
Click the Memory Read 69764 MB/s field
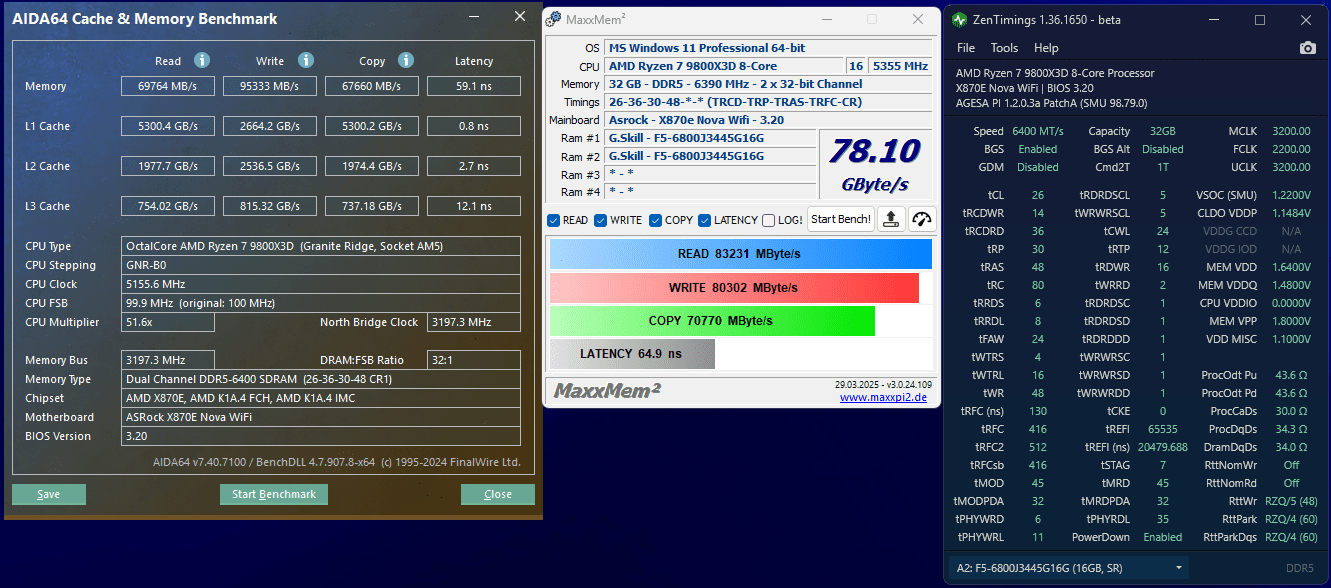(x=168, y=86)
